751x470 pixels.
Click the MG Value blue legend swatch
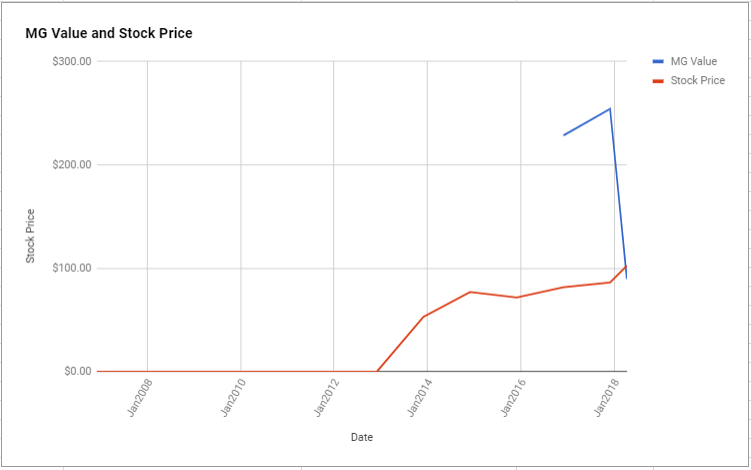[x=658, y=61]
